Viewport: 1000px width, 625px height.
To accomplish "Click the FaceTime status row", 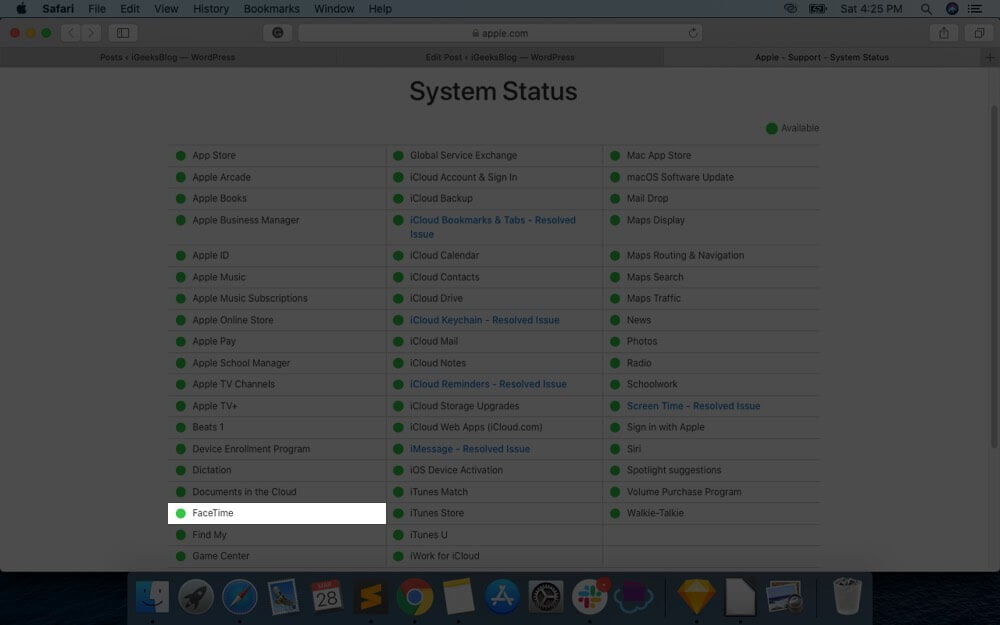I will coord(277,513).
